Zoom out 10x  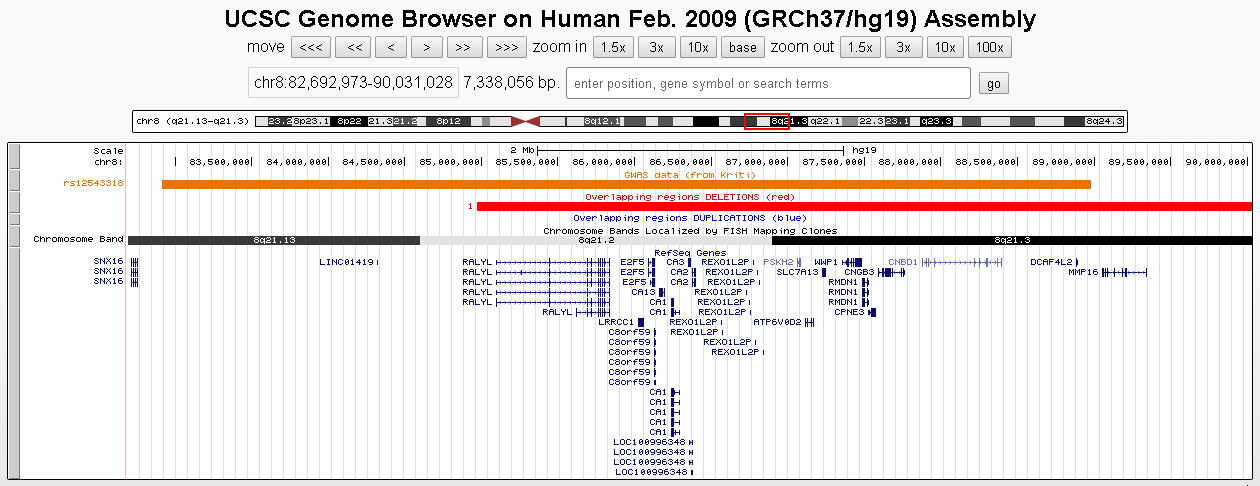point(945,47)
